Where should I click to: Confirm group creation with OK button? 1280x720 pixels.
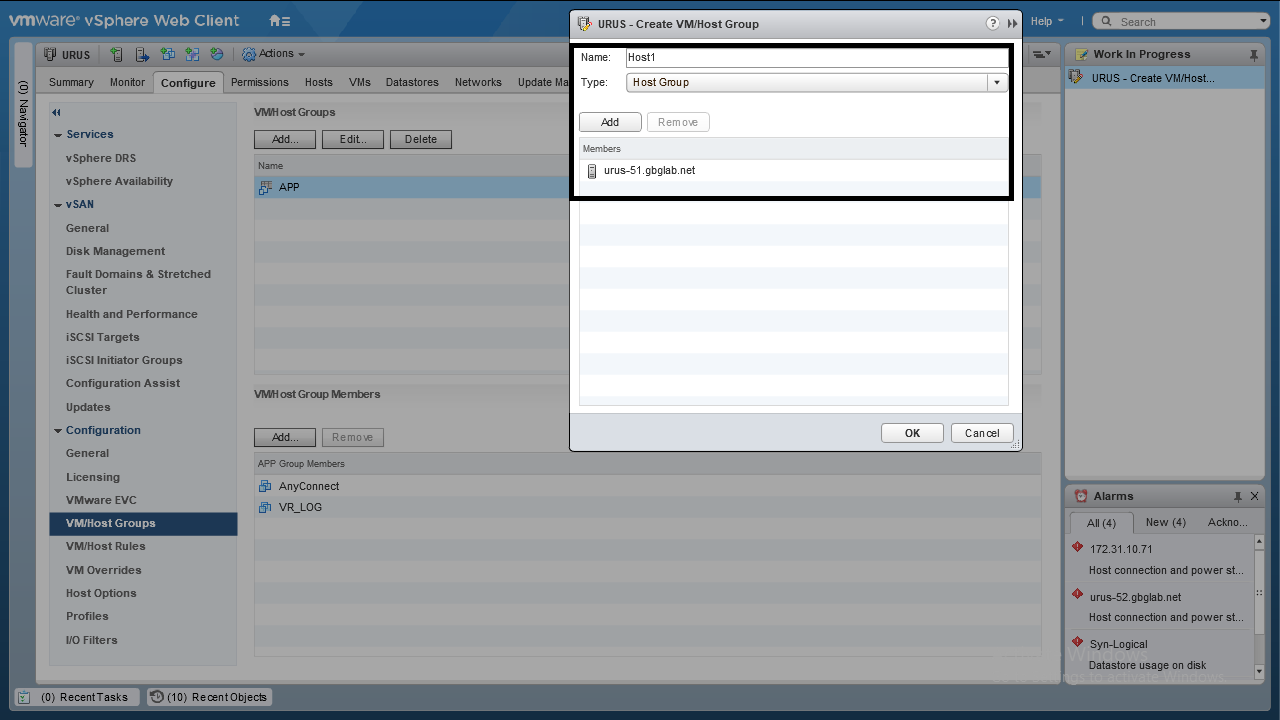pyautogui.click(x=912, y=433)
